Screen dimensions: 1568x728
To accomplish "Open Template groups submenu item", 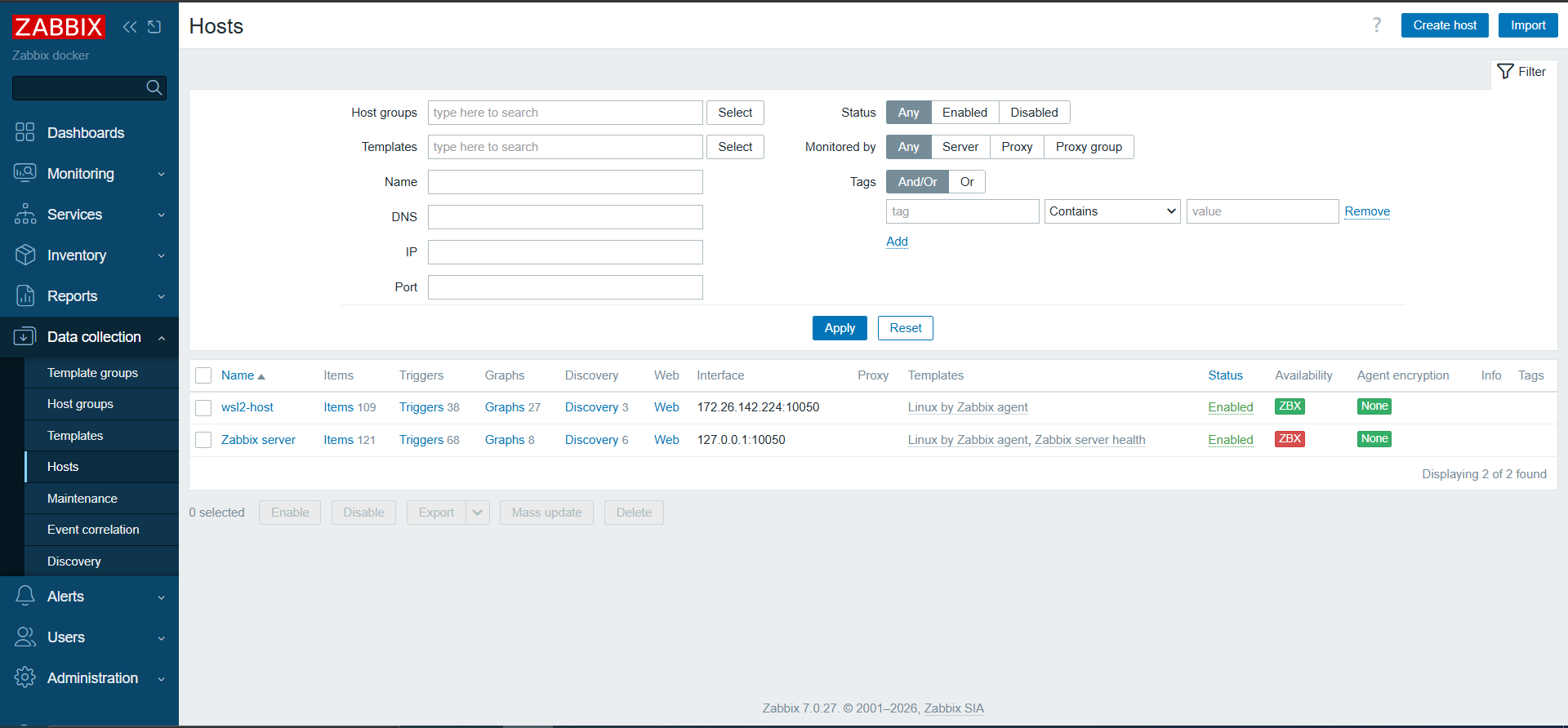I will pos(101,373).
